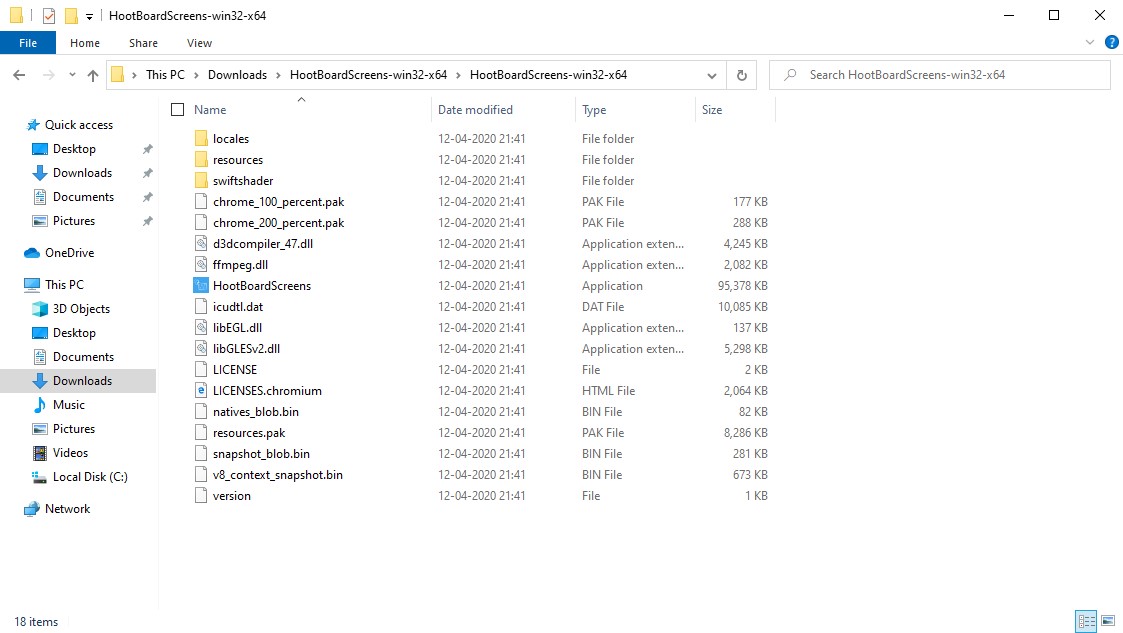The image size is (1123, 633).
Task: Switch to details view layout icon
Action: (1087, 621)
